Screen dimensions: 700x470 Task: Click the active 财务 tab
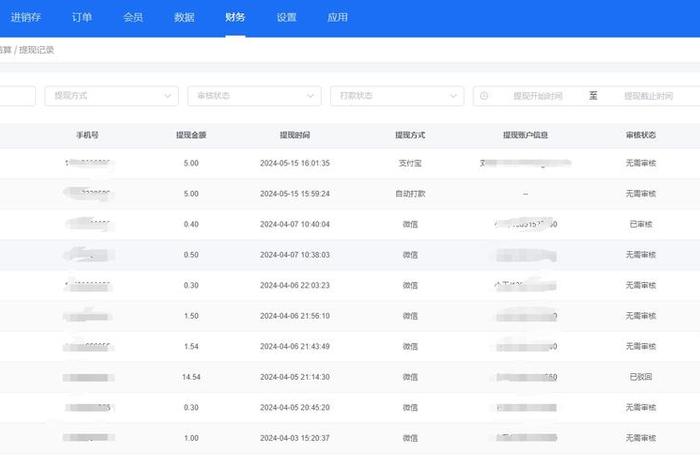(x=235, y=18)
